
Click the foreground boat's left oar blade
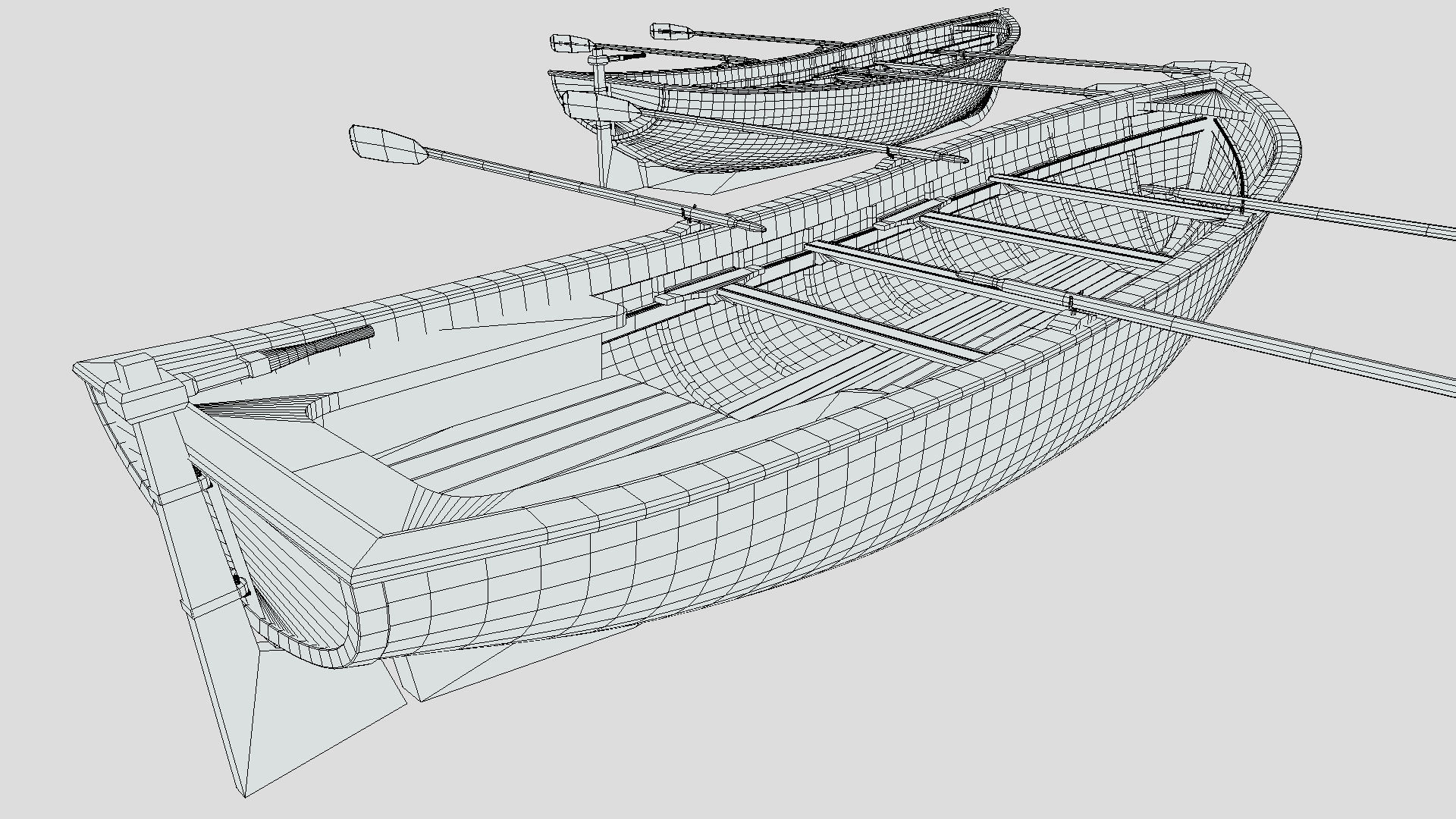click(387, 144)
